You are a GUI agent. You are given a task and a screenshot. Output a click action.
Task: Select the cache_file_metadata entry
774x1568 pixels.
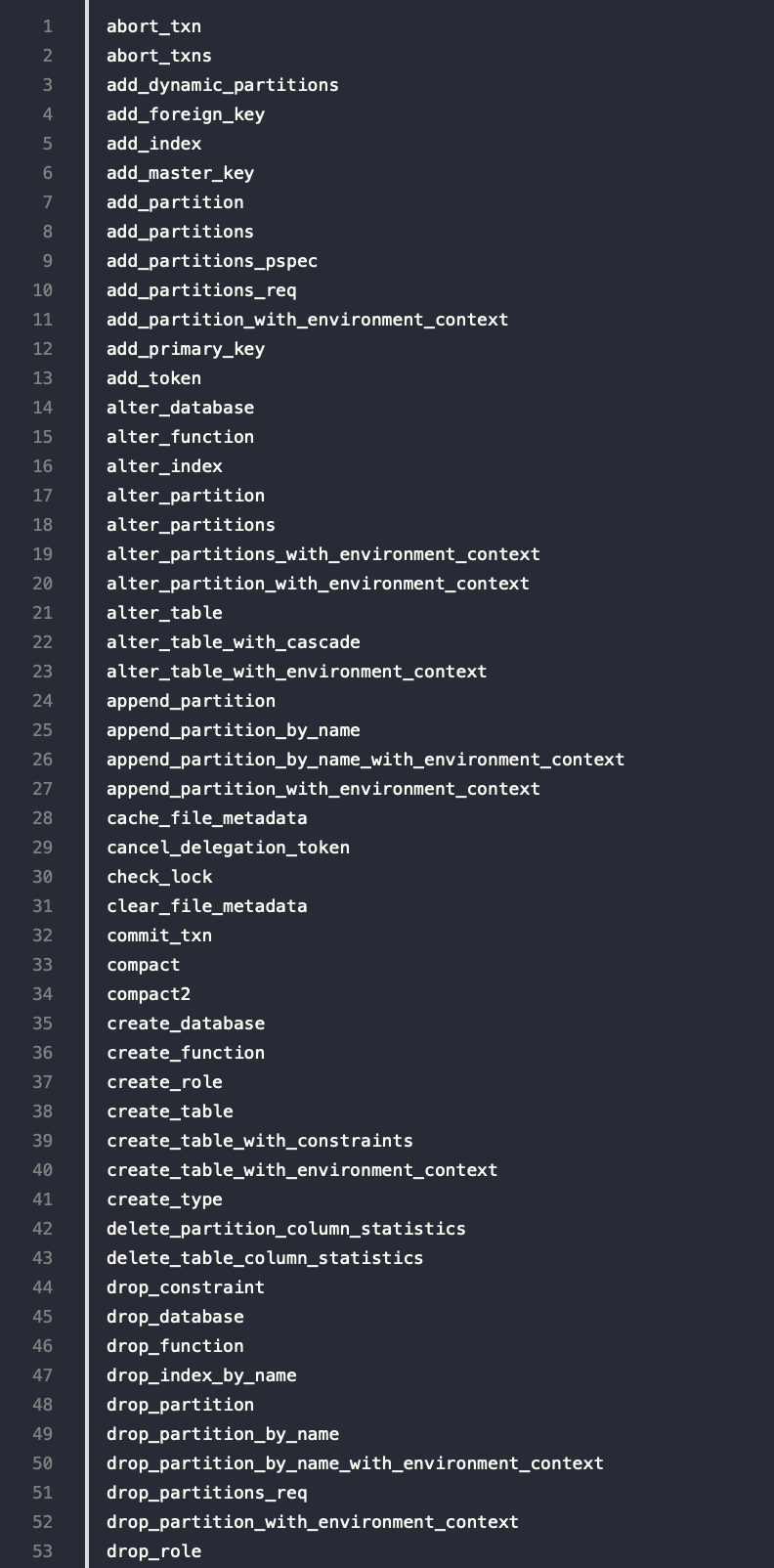207,818
